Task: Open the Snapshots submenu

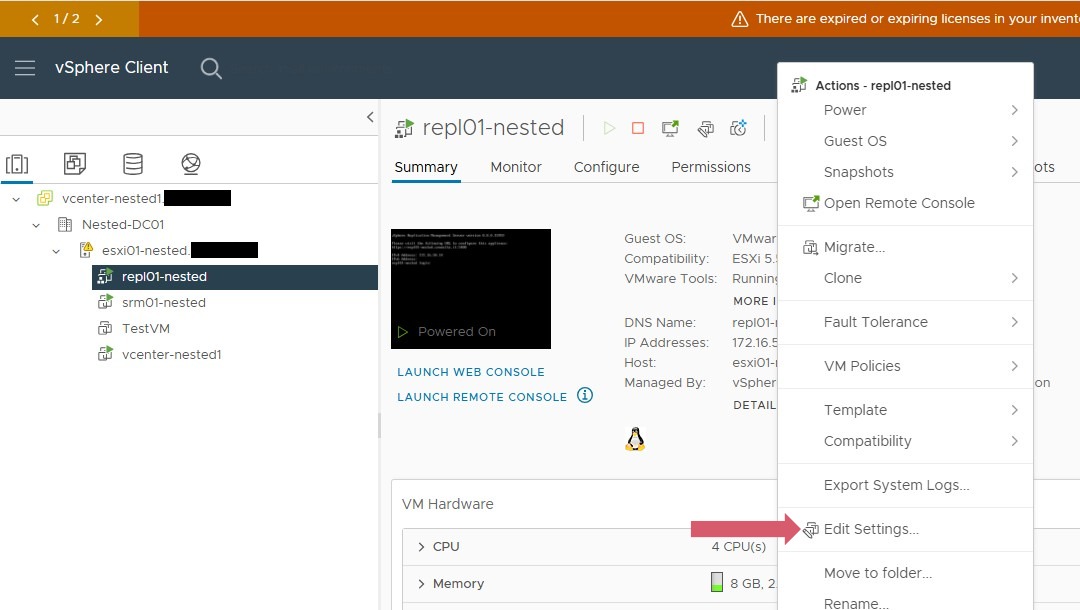Action: pyautogui.click(x=905, y=172)
